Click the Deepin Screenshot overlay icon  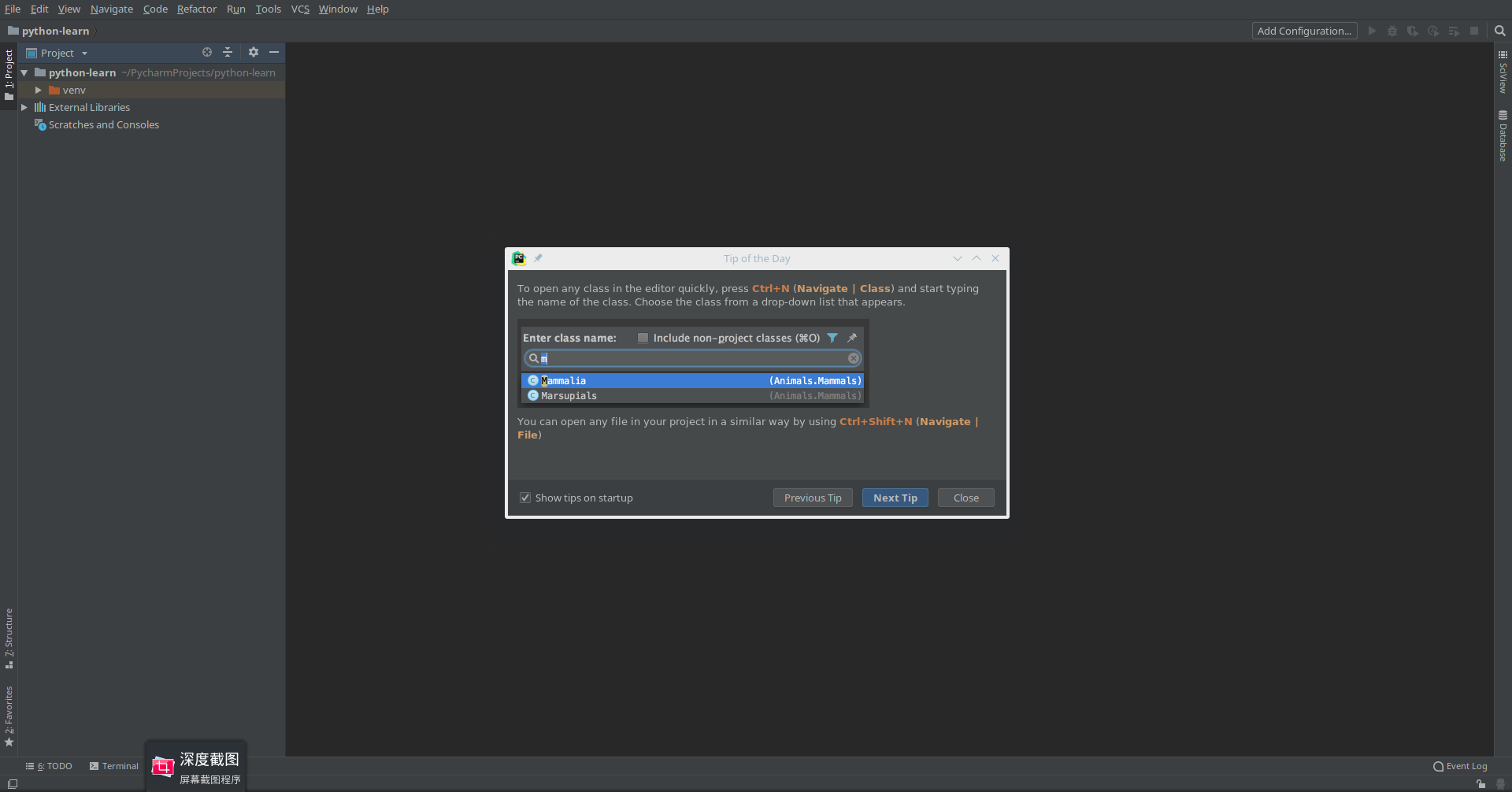pyautogui.click(x=163, y=766)
